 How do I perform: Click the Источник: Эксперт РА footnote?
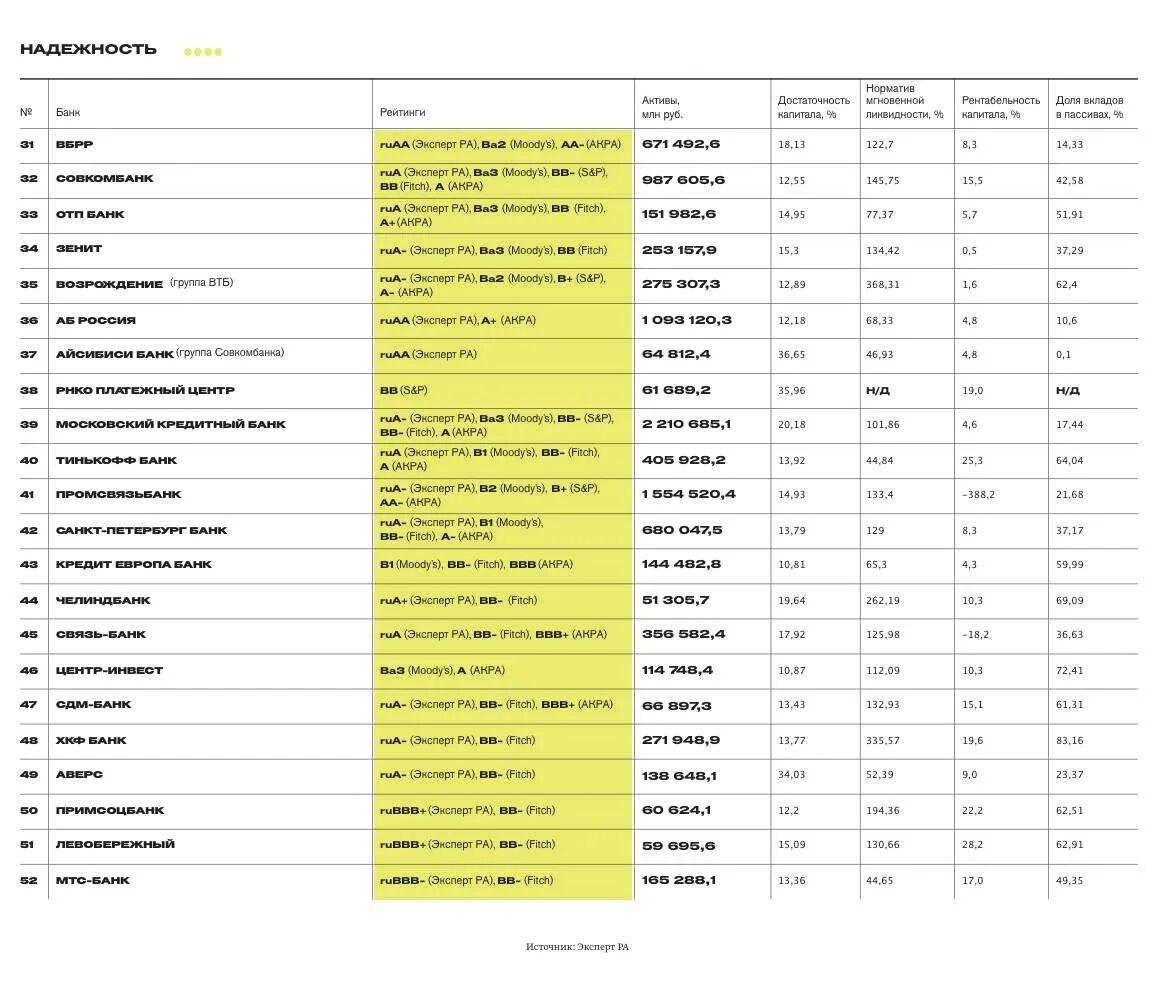(x=578, y=947)
